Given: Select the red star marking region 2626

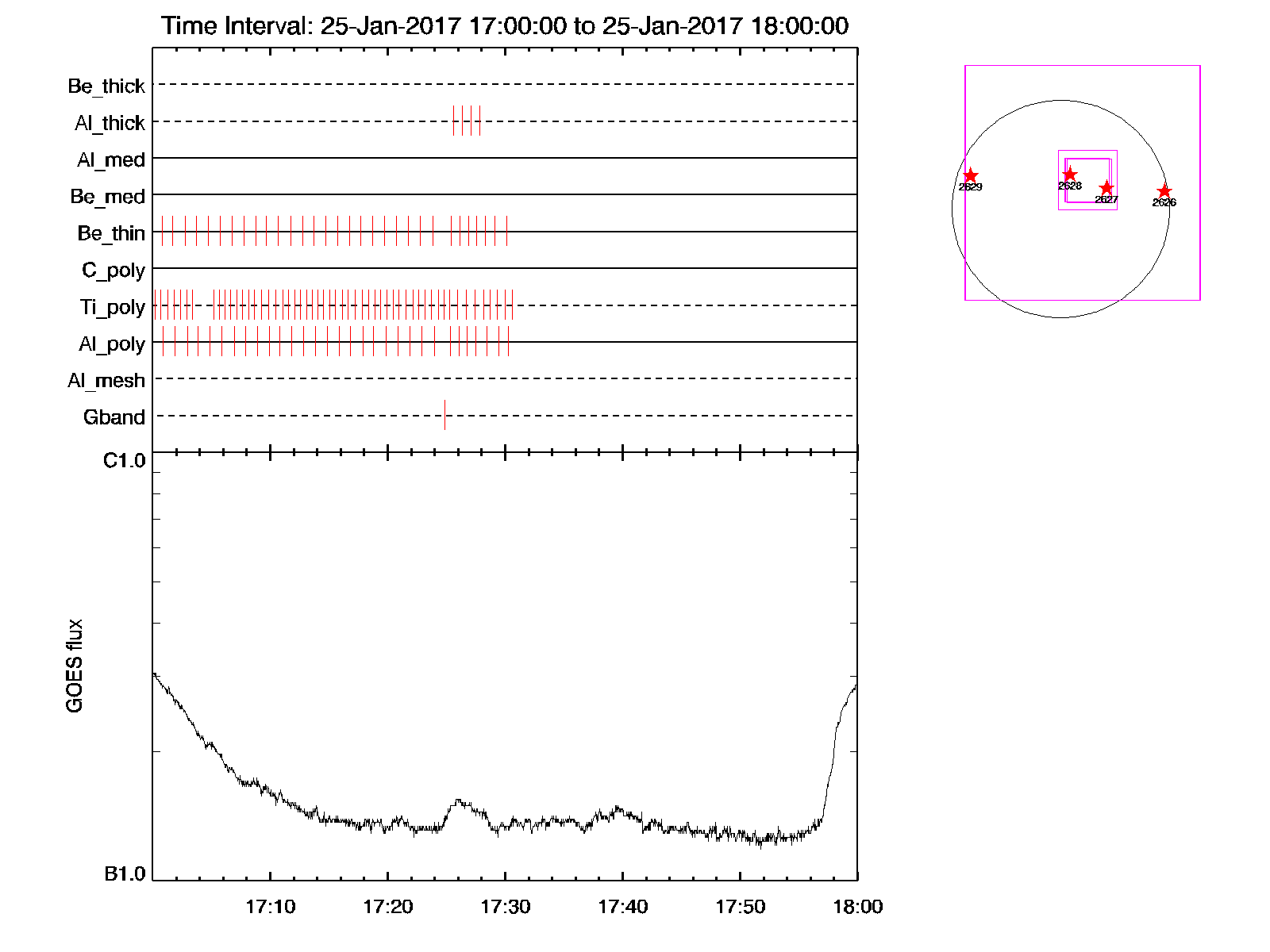Looking at the screenshot, I should click(x=1164, y=191).
